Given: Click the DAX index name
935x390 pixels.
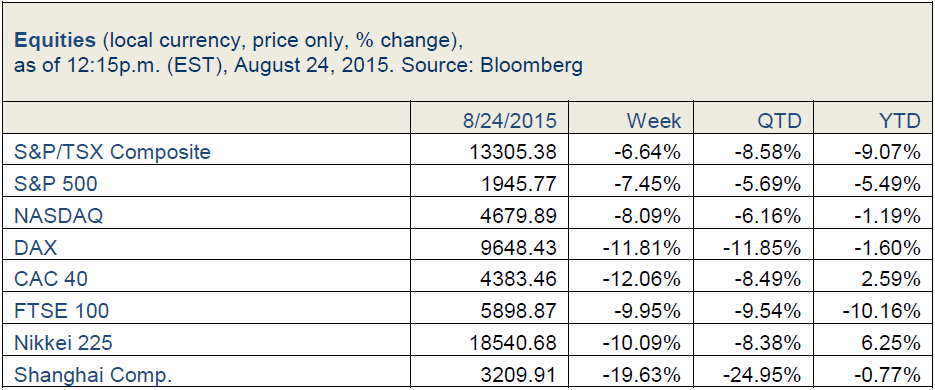Looking at the screenshot, I should coord(35,247).
